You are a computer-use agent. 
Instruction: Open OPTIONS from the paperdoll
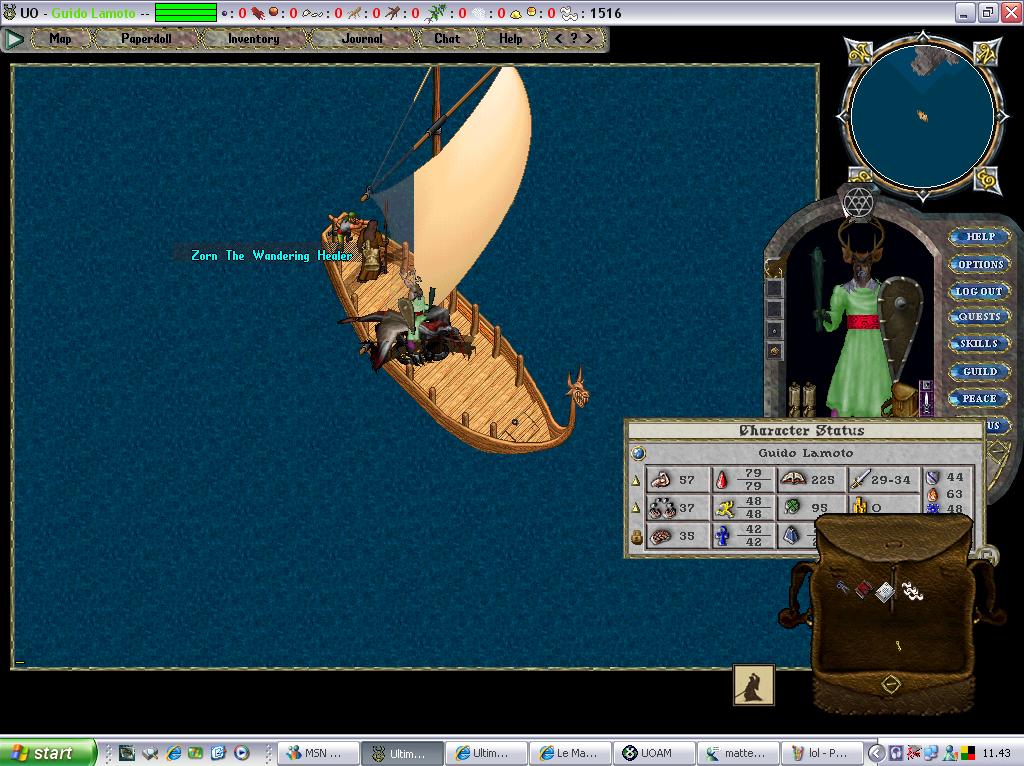pyautogui.click(x=980, y=264)
